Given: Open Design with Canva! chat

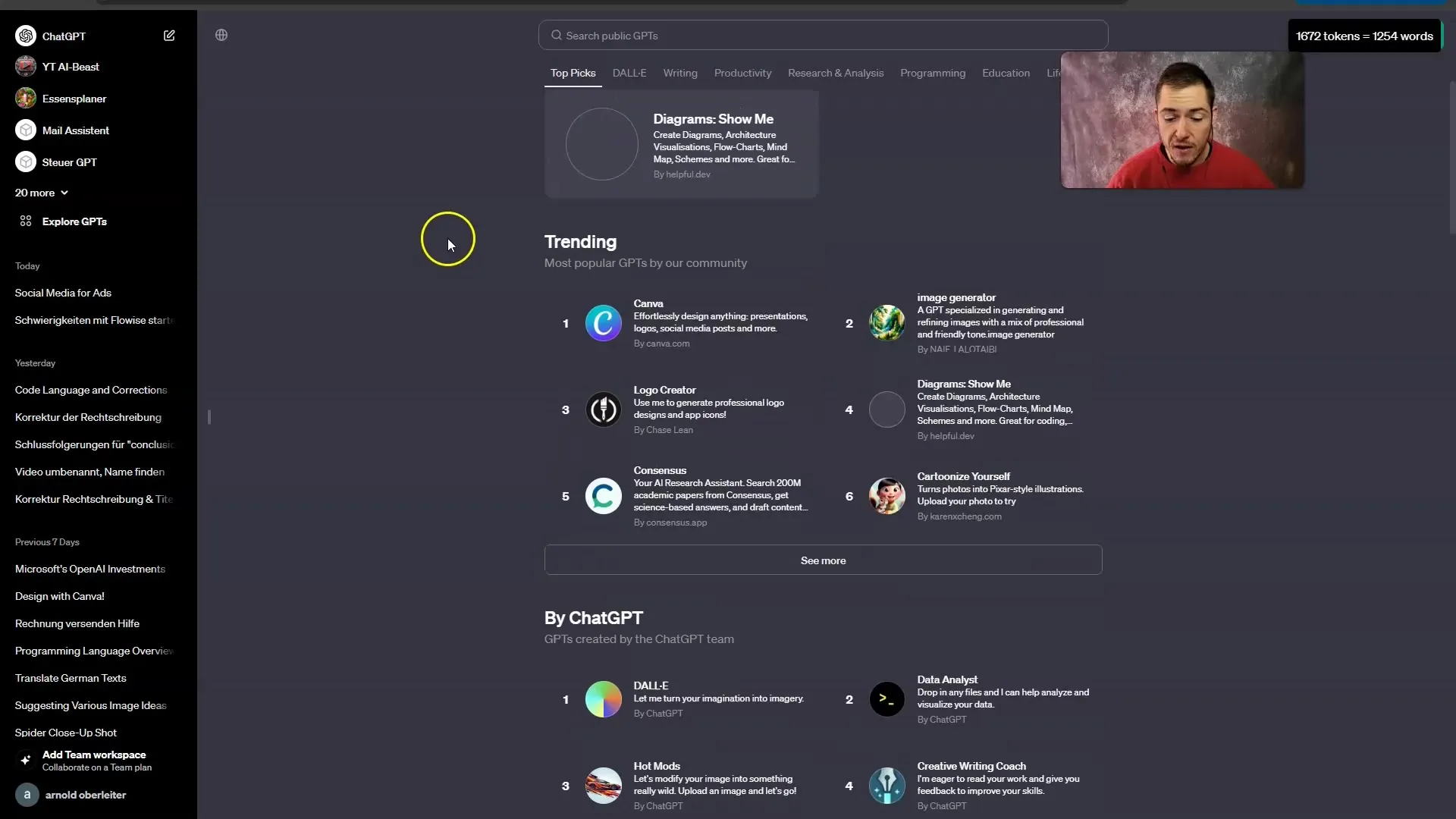Looking at the screenshot, I should (60, 596).
